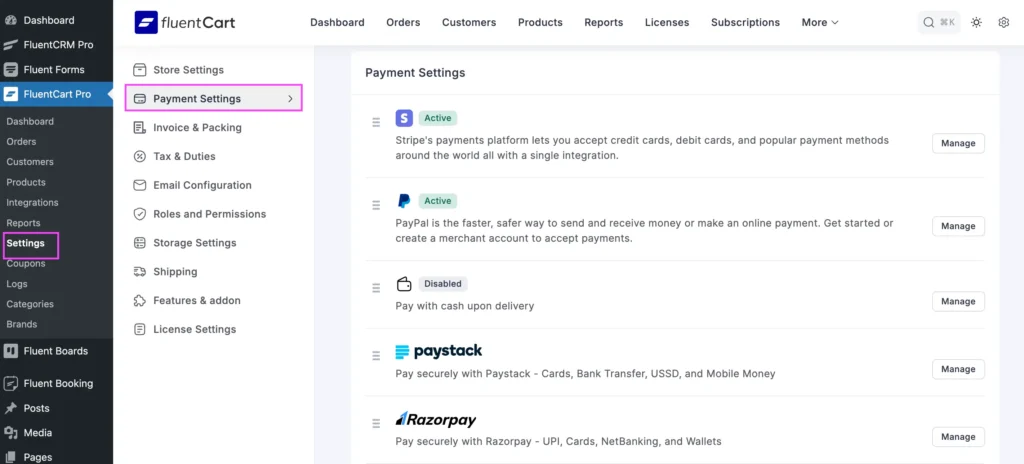Click the Invoice & Packing icon
Screen dimensions: 1024x464
139,127
